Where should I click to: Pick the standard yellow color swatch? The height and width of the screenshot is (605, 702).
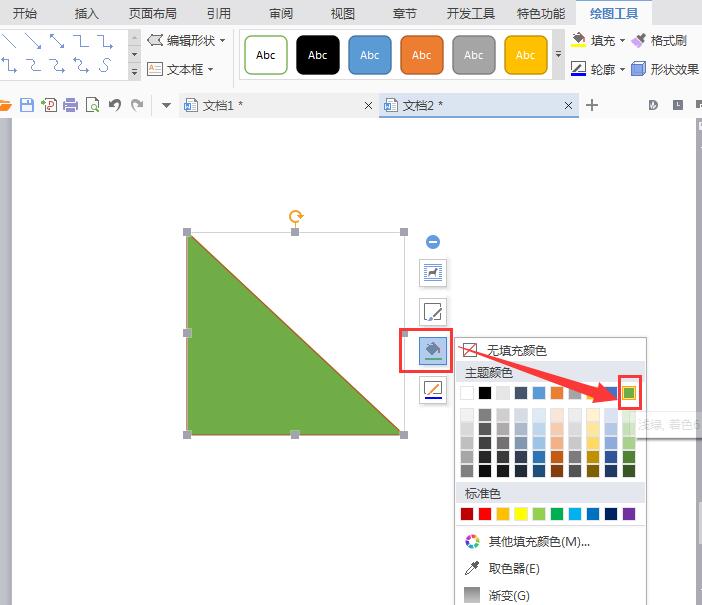pos(521,514)
